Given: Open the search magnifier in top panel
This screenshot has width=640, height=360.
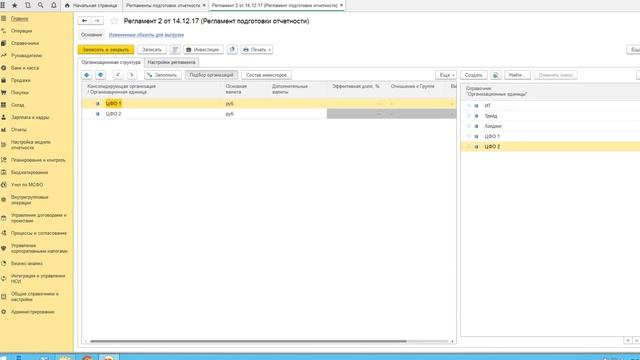Looking at the screenshot, I should tap(40, 5).
